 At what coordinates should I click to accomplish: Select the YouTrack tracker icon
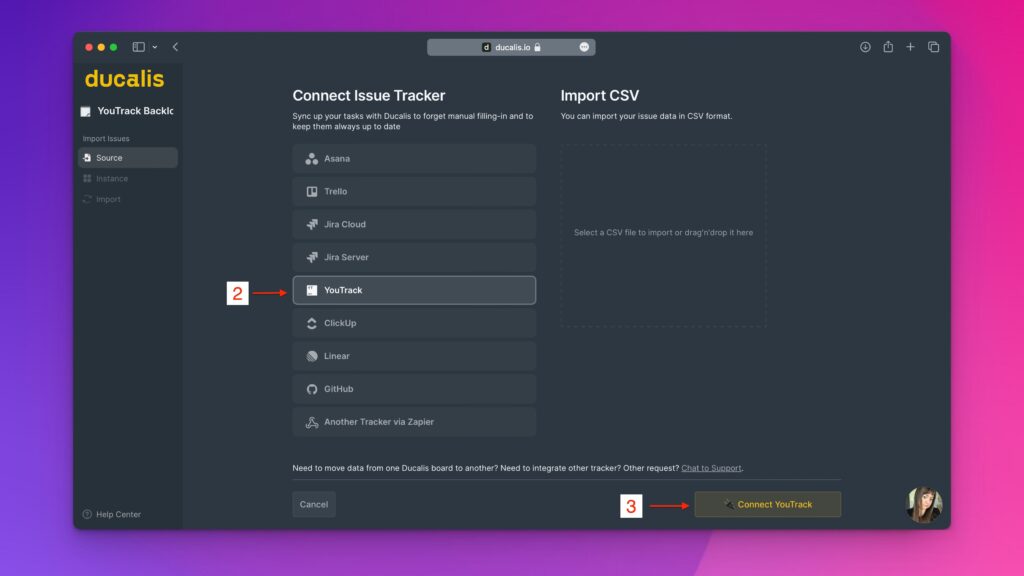tap(312, 290)
